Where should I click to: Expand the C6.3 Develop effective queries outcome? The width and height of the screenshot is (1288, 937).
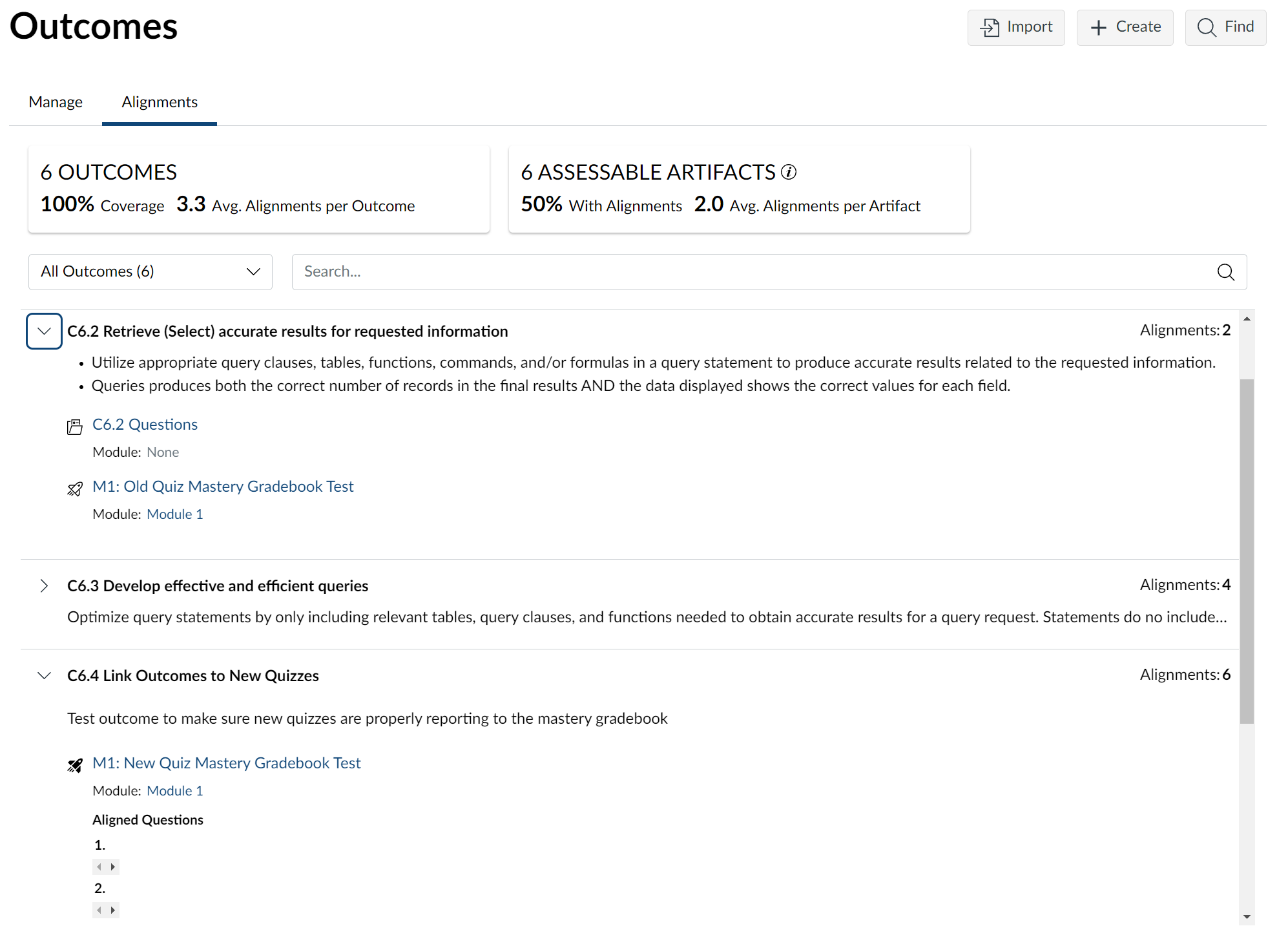tap(44, 585)
